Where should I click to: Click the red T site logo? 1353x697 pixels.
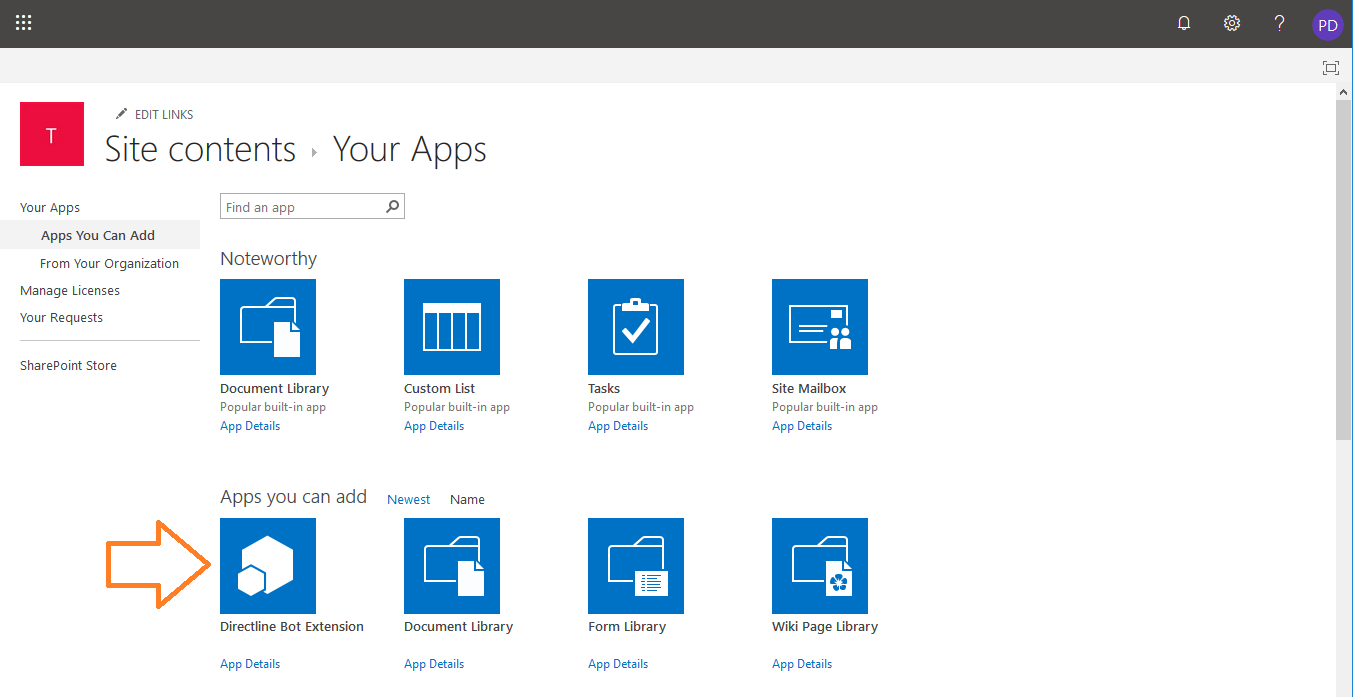click(52, 134)
